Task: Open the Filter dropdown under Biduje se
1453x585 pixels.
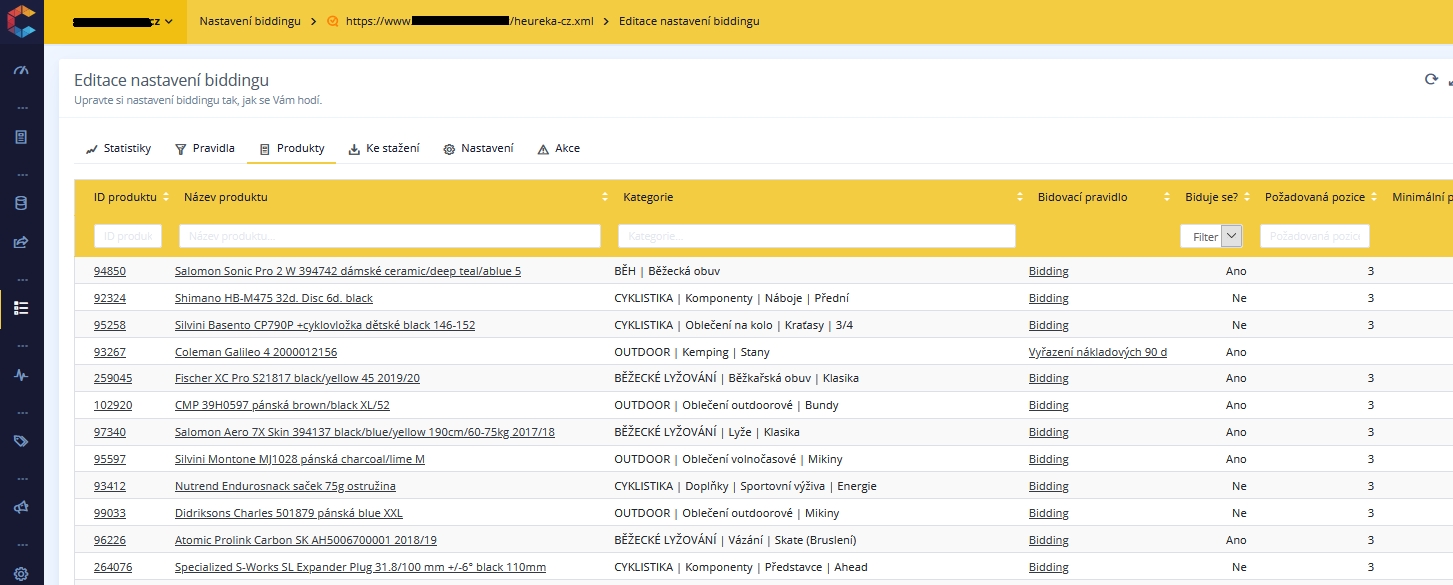Action: [1211, 237]
